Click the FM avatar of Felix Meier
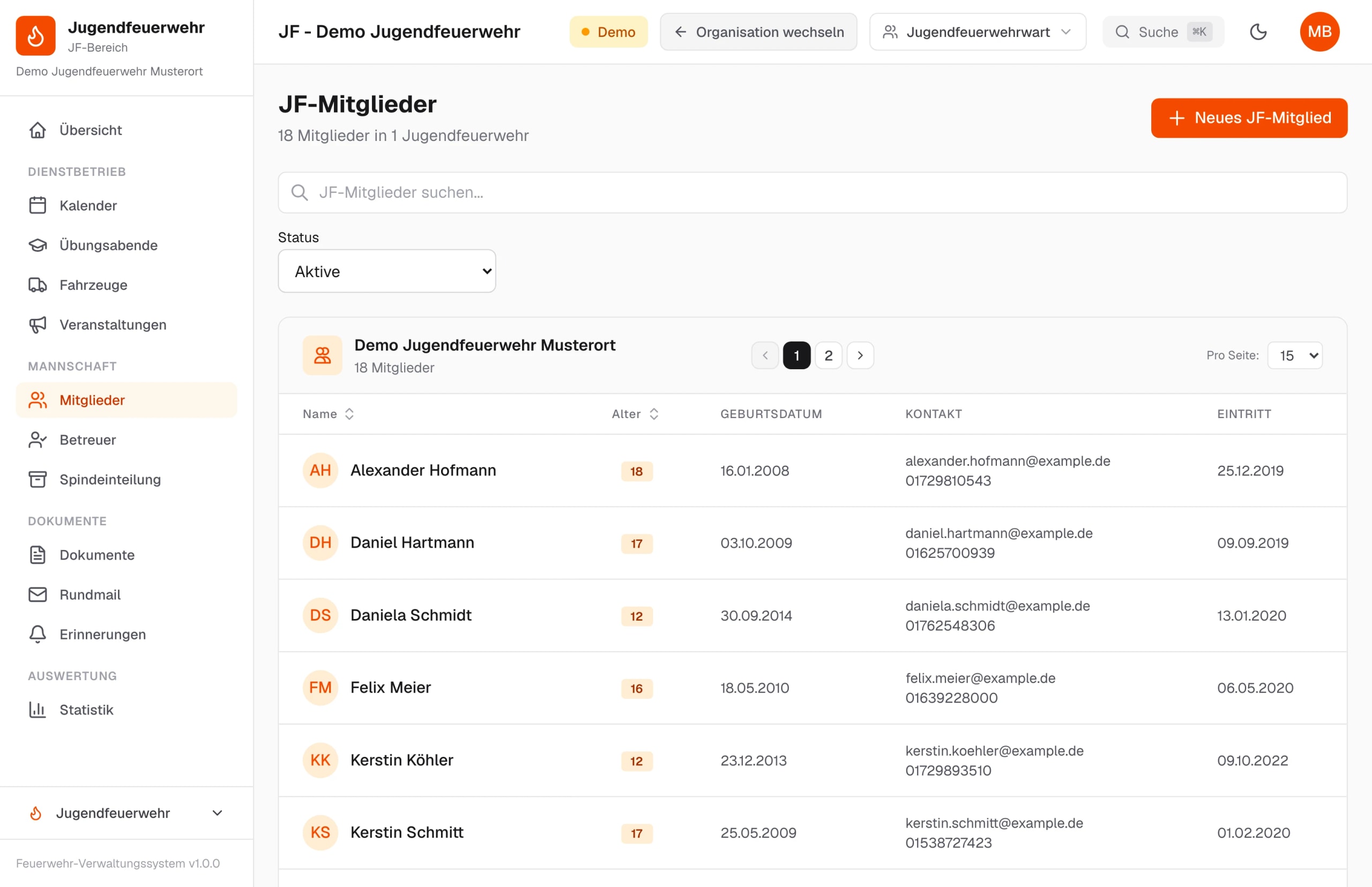 pyautogui.click(x=320, y=688)
